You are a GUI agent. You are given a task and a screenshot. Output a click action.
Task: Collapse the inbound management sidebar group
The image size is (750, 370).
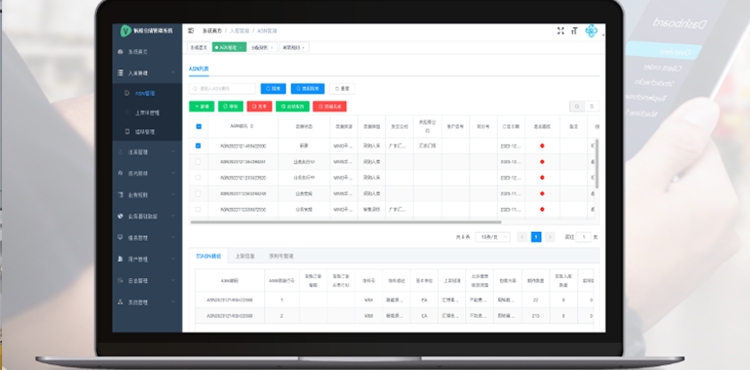[x=147, y=73]
